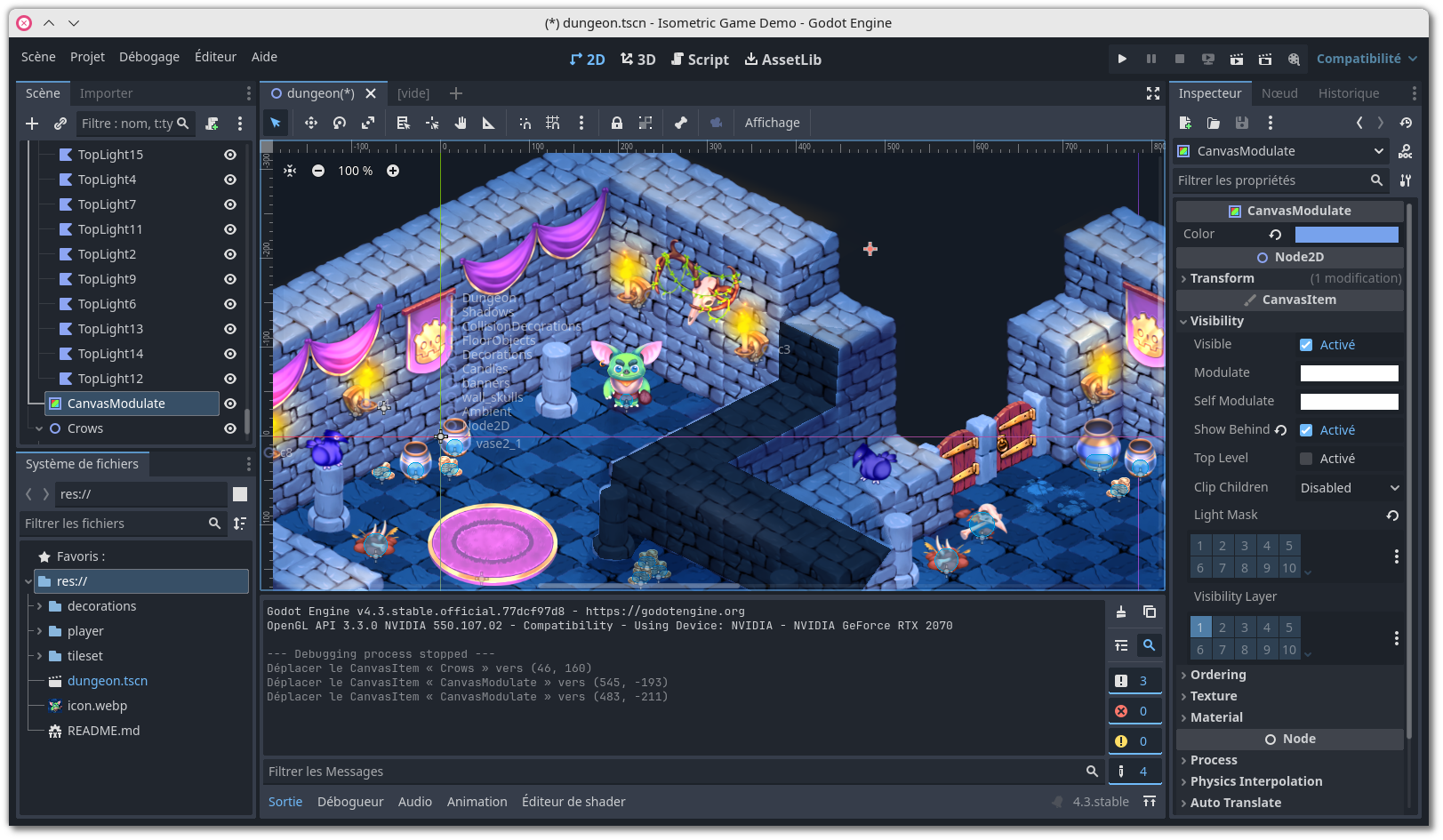Hide the CanvasModulate node
The width and height of the screenshot is (1443, 840).
[x=230, y=404]
